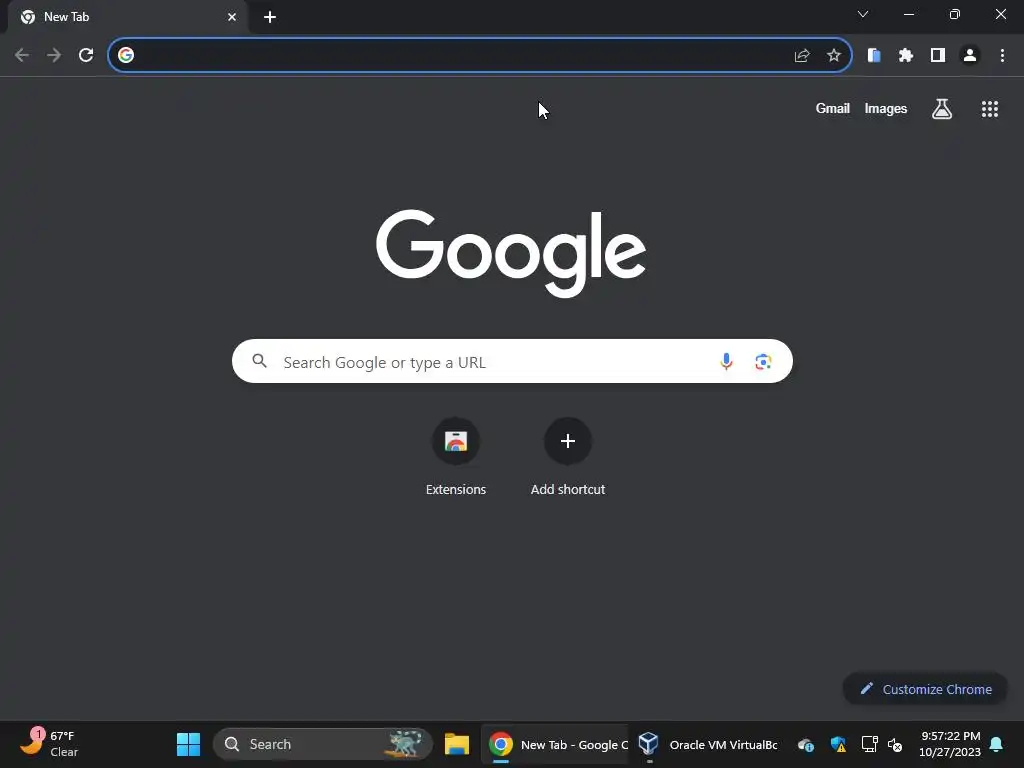
Task: Open the taskbar clock showing 9:57:22 PM
Action: [950, 744]
